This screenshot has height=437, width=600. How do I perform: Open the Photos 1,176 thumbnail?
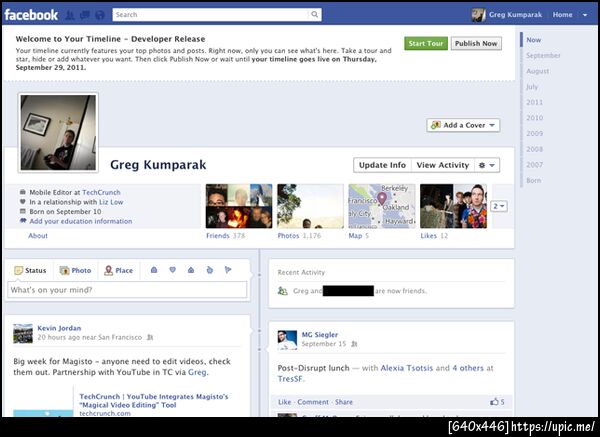coord(310,206)
